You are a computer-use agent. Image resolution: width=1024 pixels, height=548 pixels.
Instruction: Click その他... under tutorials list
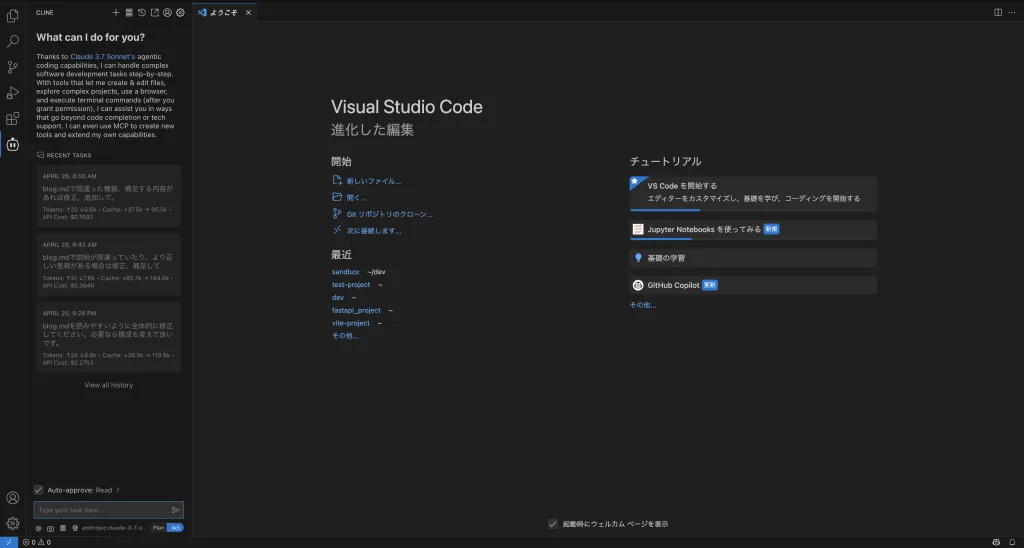pos(643,305)
